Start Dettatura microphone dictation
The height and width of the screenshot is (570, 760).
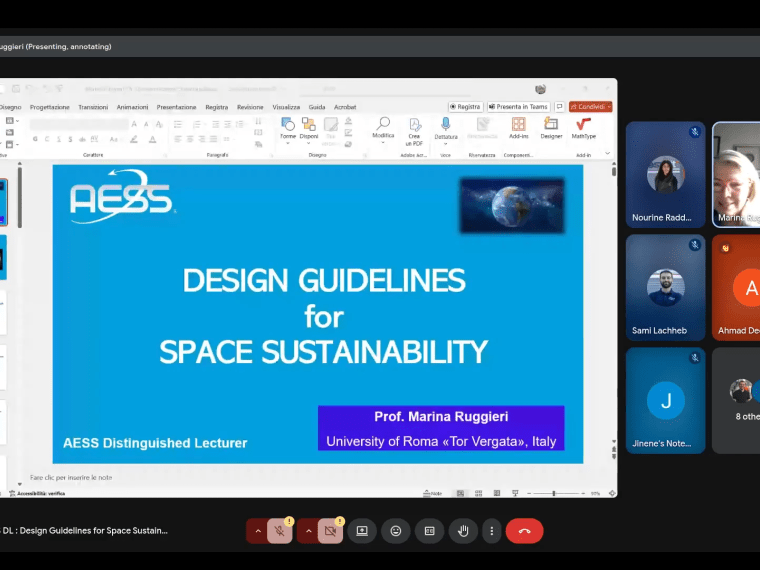pos(446,130)
